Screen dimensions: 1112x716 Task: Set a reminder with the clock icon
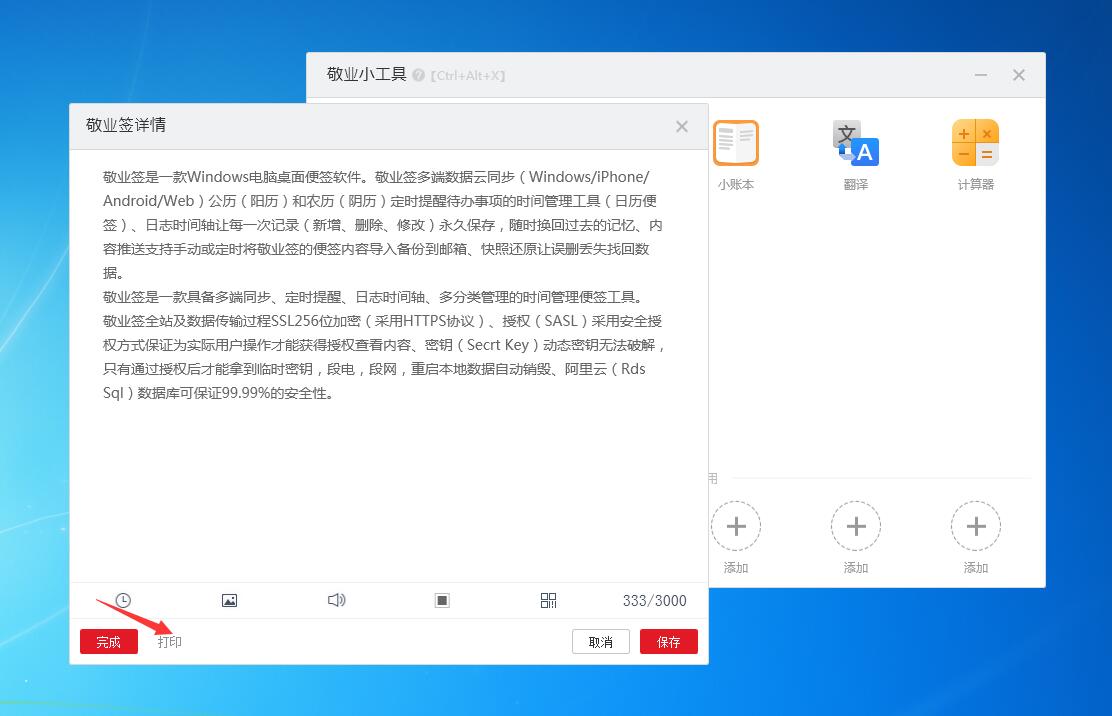(123, 600)
